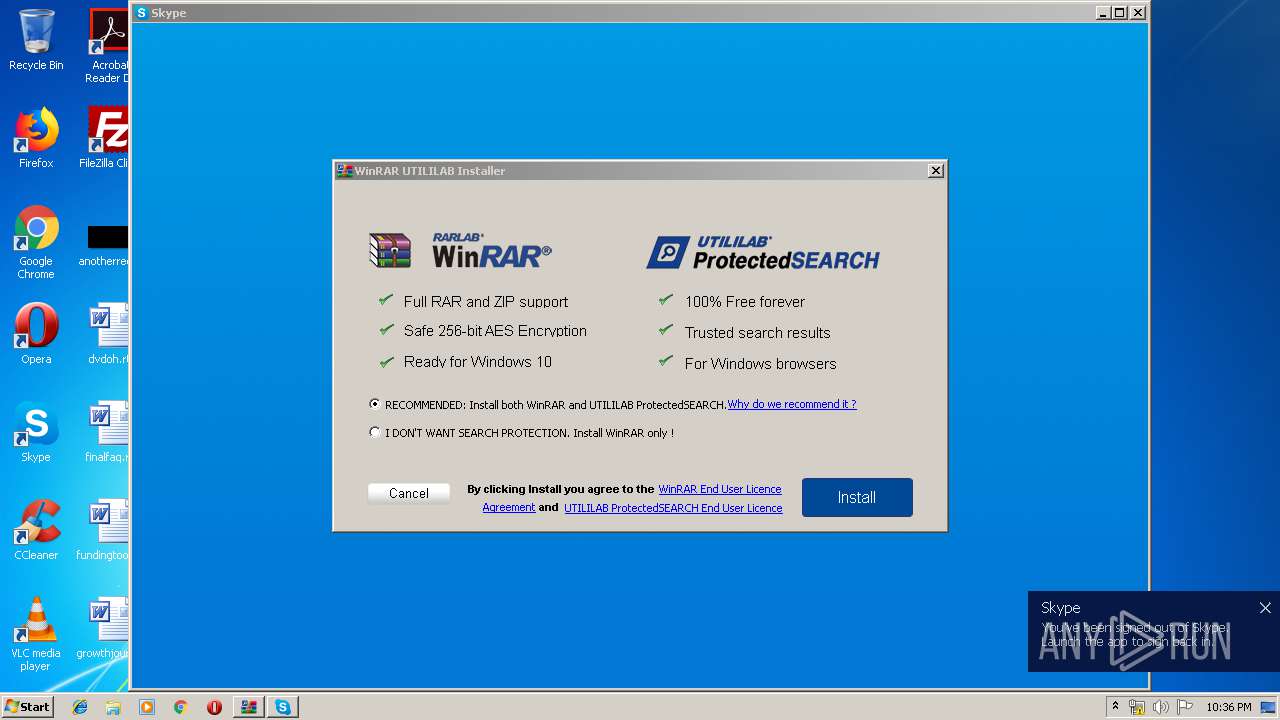Click the UTILILAB ProtectedSEARCH logo
This screenshot has width=1280, height=720.
tap(763, 253)
